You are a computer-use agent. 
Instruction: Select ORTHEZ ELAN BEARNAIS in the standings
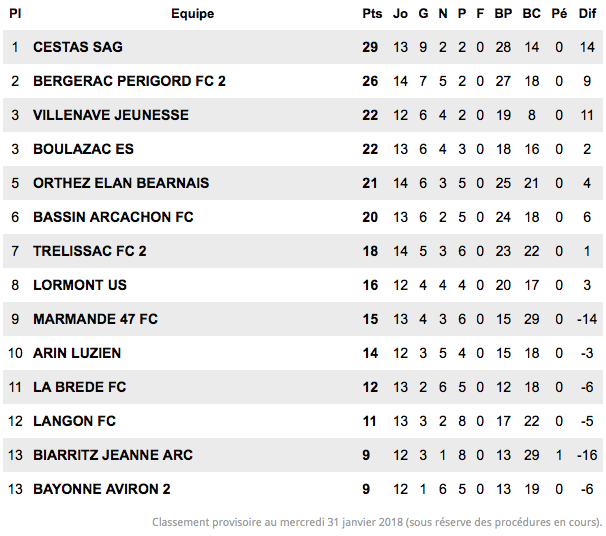pos(121,183)
